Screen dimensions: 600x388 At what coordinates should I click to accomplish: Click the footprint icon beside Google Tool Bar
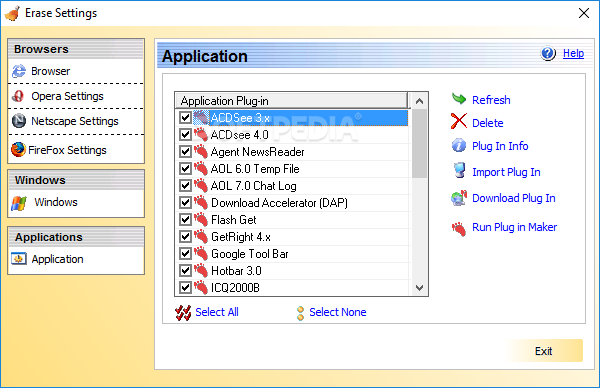click(201, 254)
